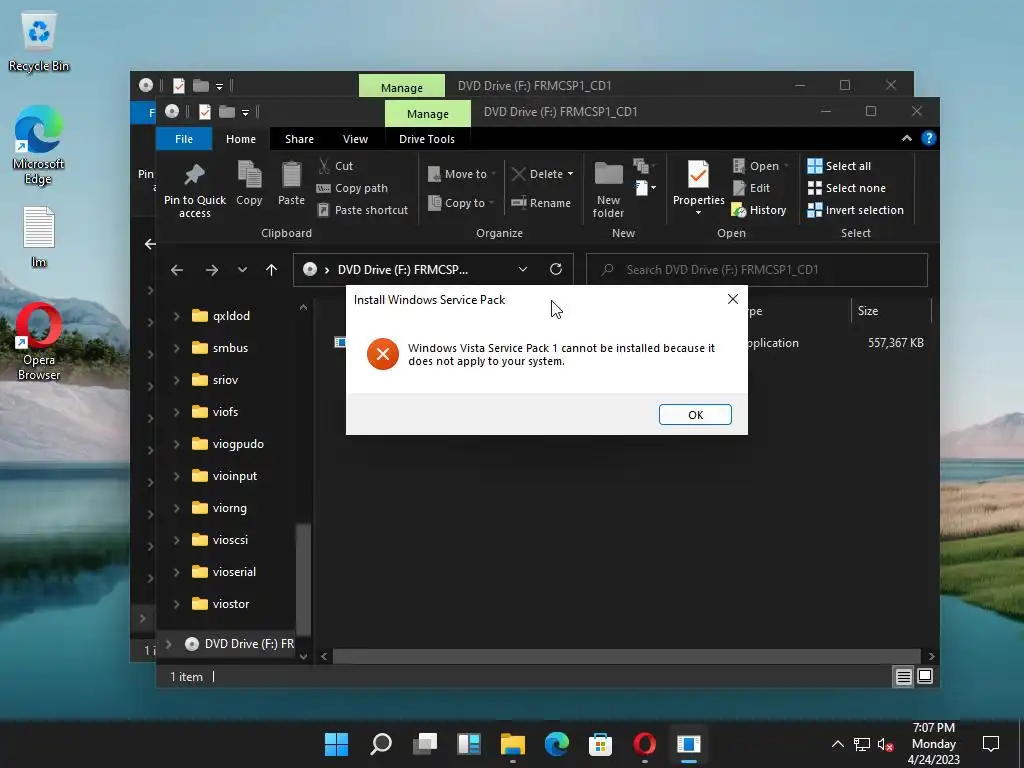Screen dimensions: 1024x768
Task: Switch to the Share ribbon tab
Action: point(299,139)
